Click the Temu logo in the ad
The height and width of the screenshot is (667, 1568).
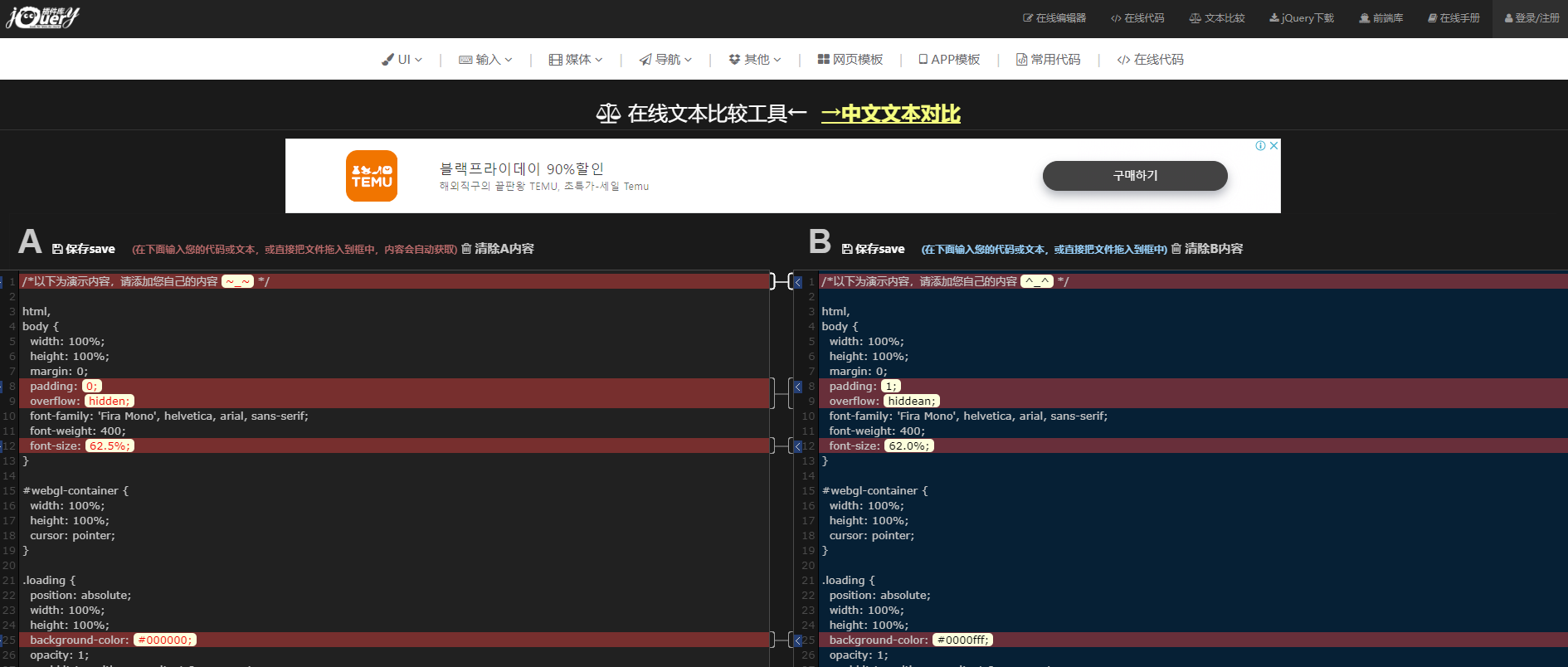tap(372, 176)
